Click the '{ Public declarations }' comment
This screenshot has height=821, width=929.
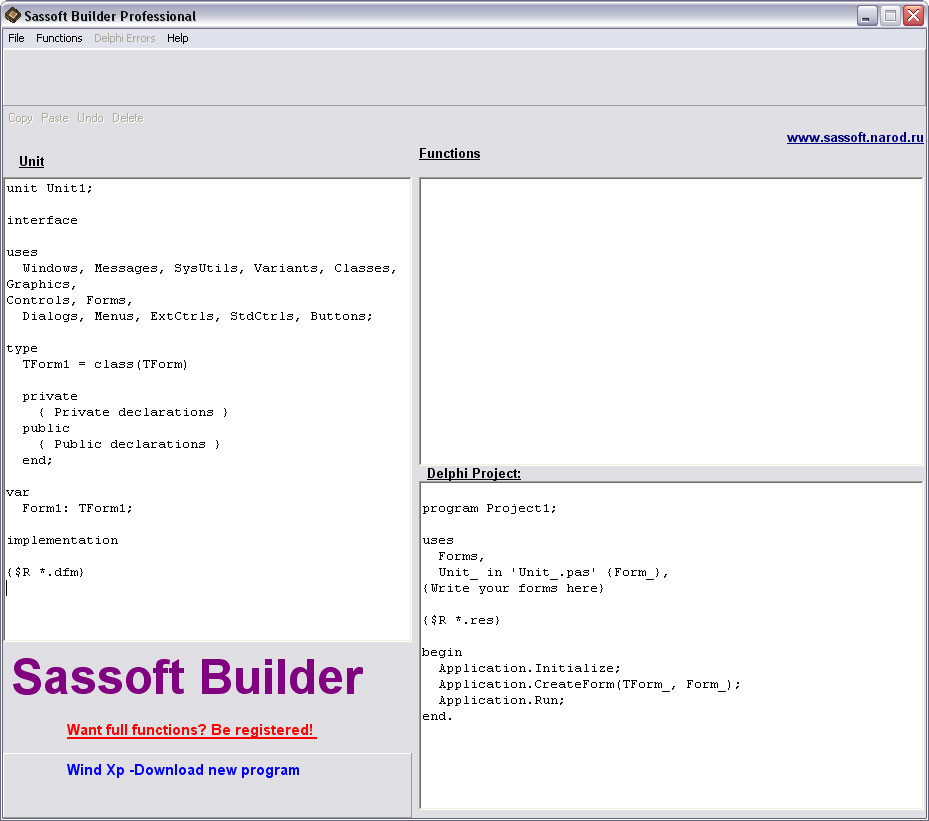point(129,444)
